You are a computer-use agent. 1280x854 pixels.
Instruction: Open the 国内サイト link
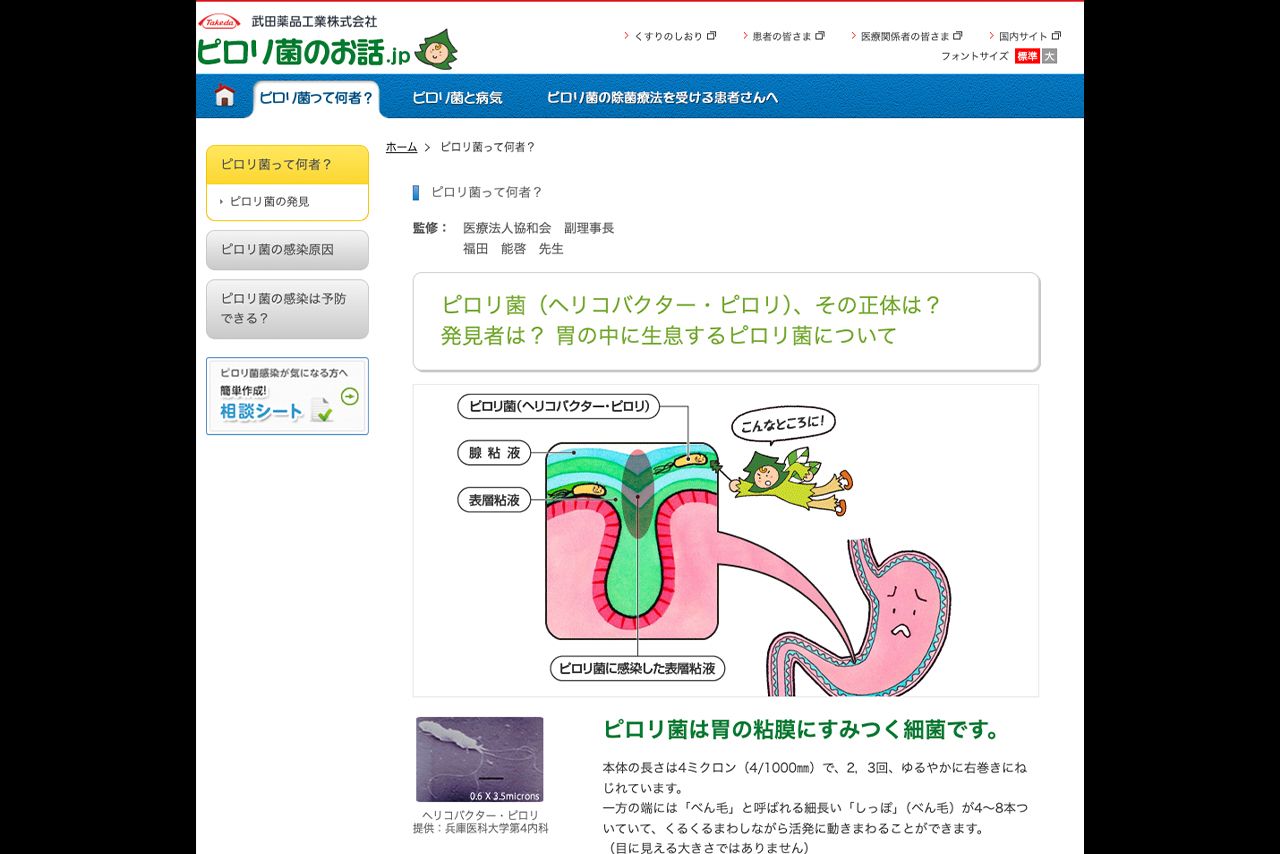coord(1023,36)
